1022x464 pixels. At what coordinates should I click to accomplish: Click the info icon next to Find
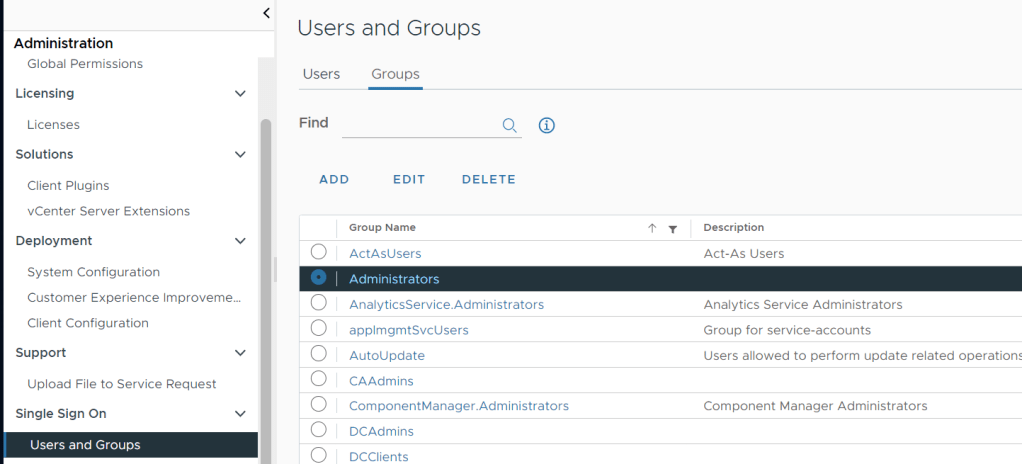pos(546,125)
